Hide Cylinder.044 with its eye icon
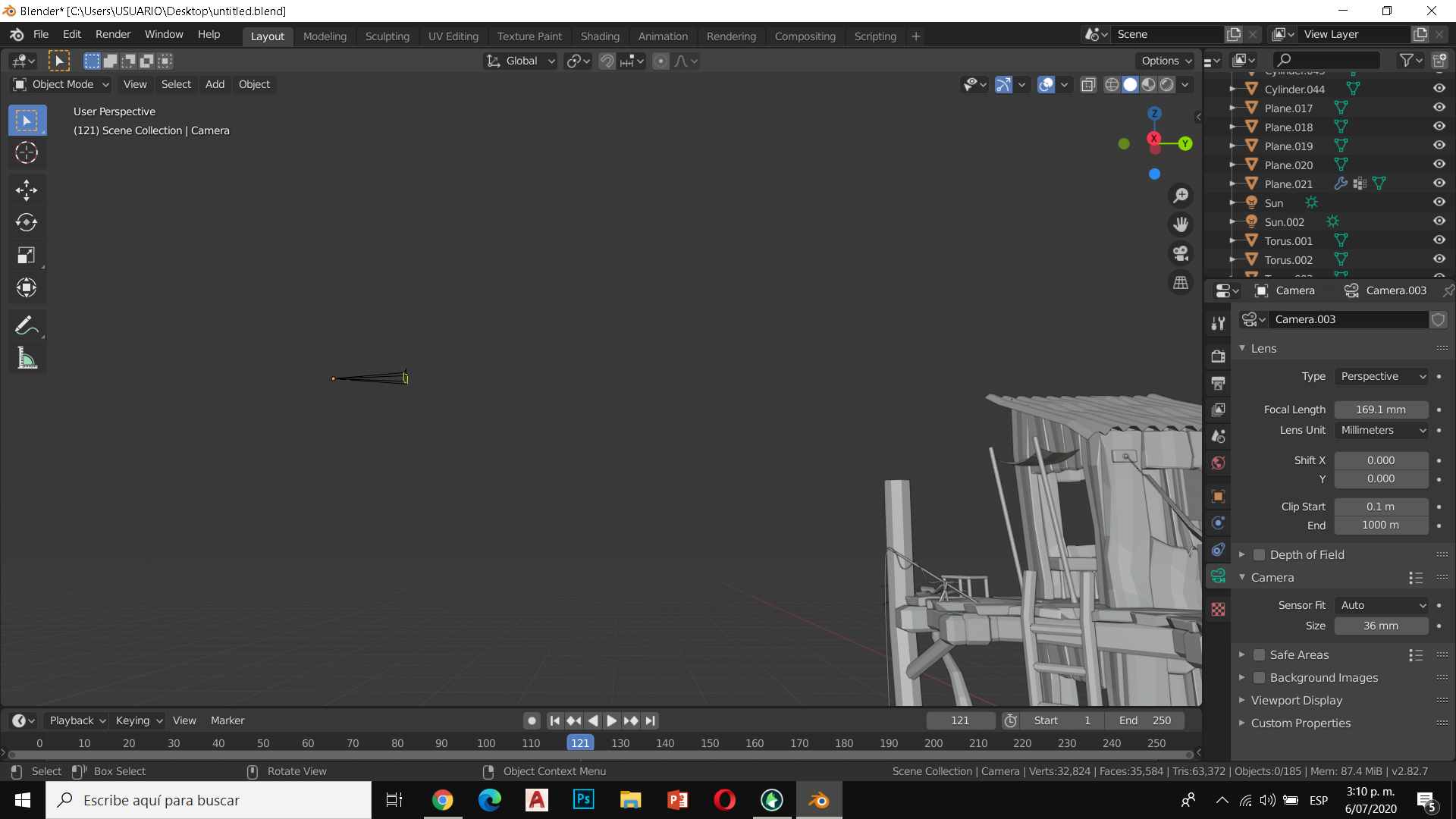The width and height of the screenshot is (1456, 819). click(1439, 89)
